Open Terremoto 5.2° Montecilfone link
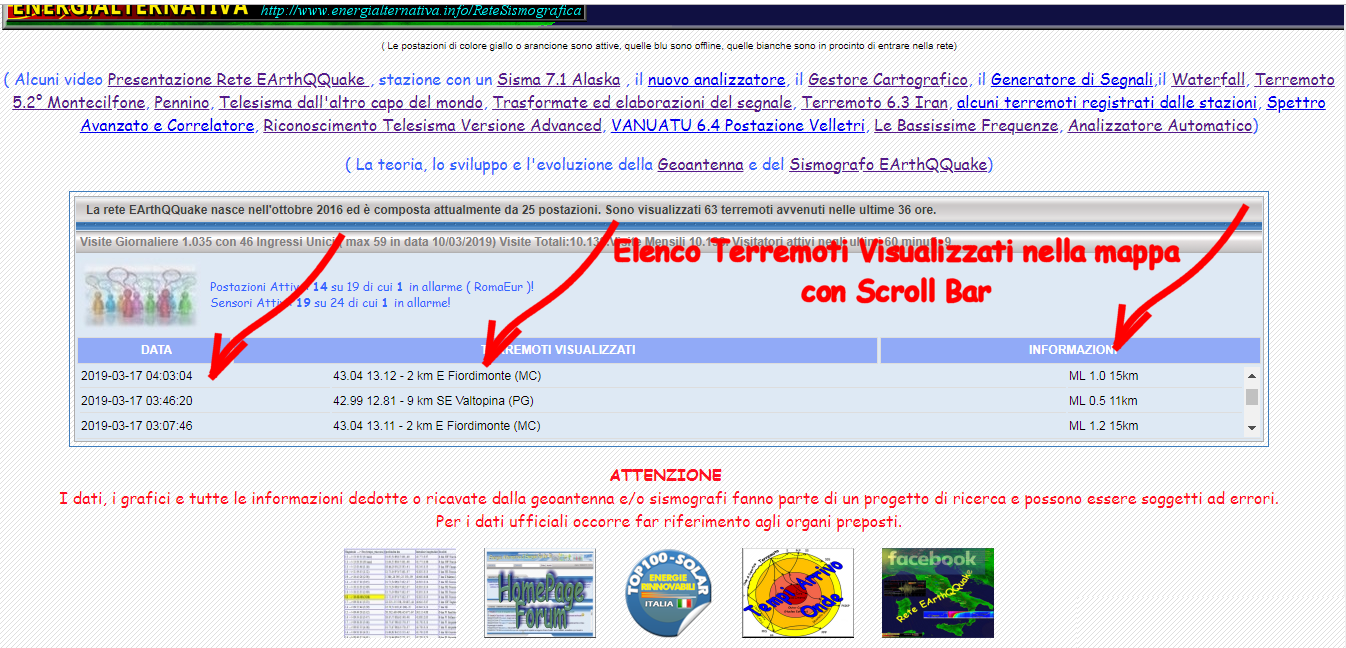 [79, 102]
